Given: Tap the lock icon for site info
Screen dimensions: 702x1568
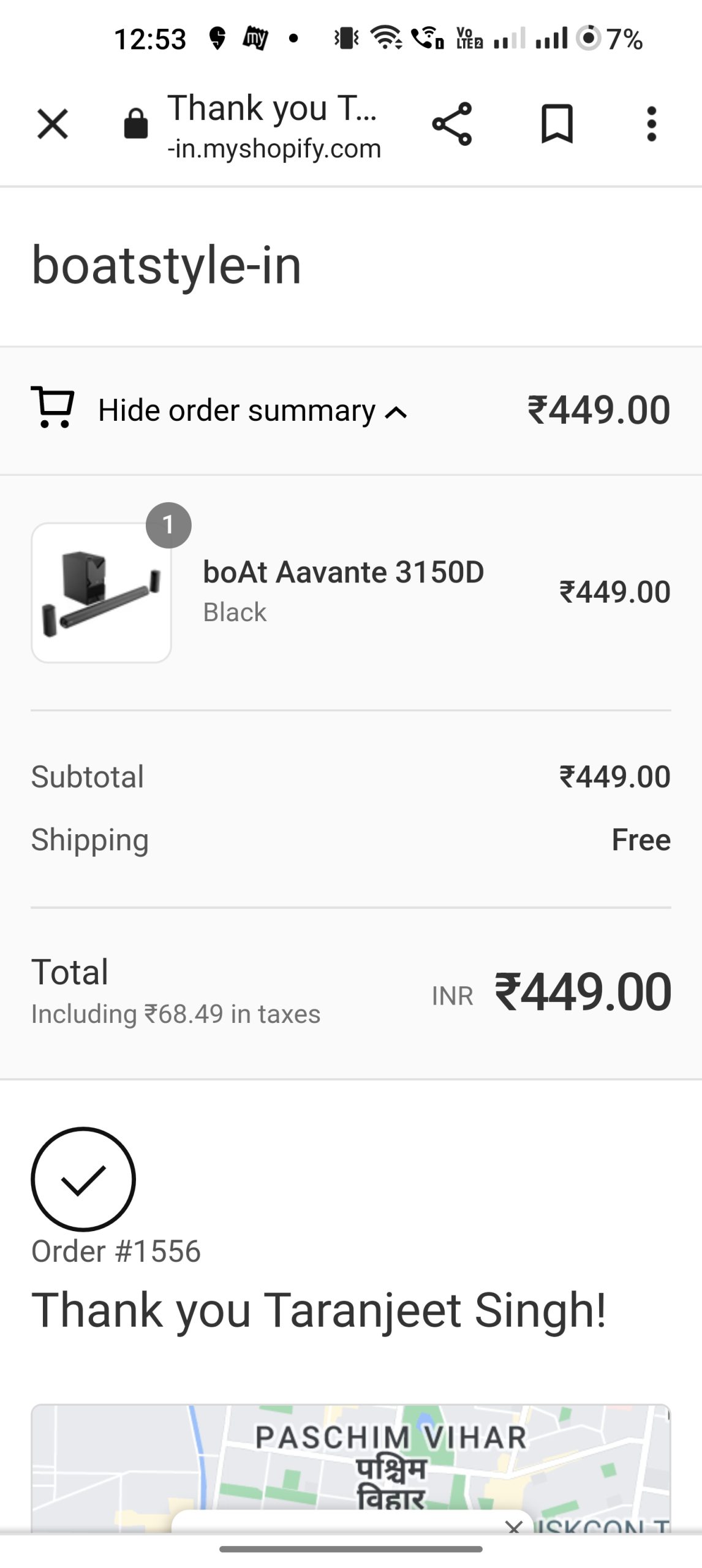Looking at the screenshot, I should (x=135, y=124).
